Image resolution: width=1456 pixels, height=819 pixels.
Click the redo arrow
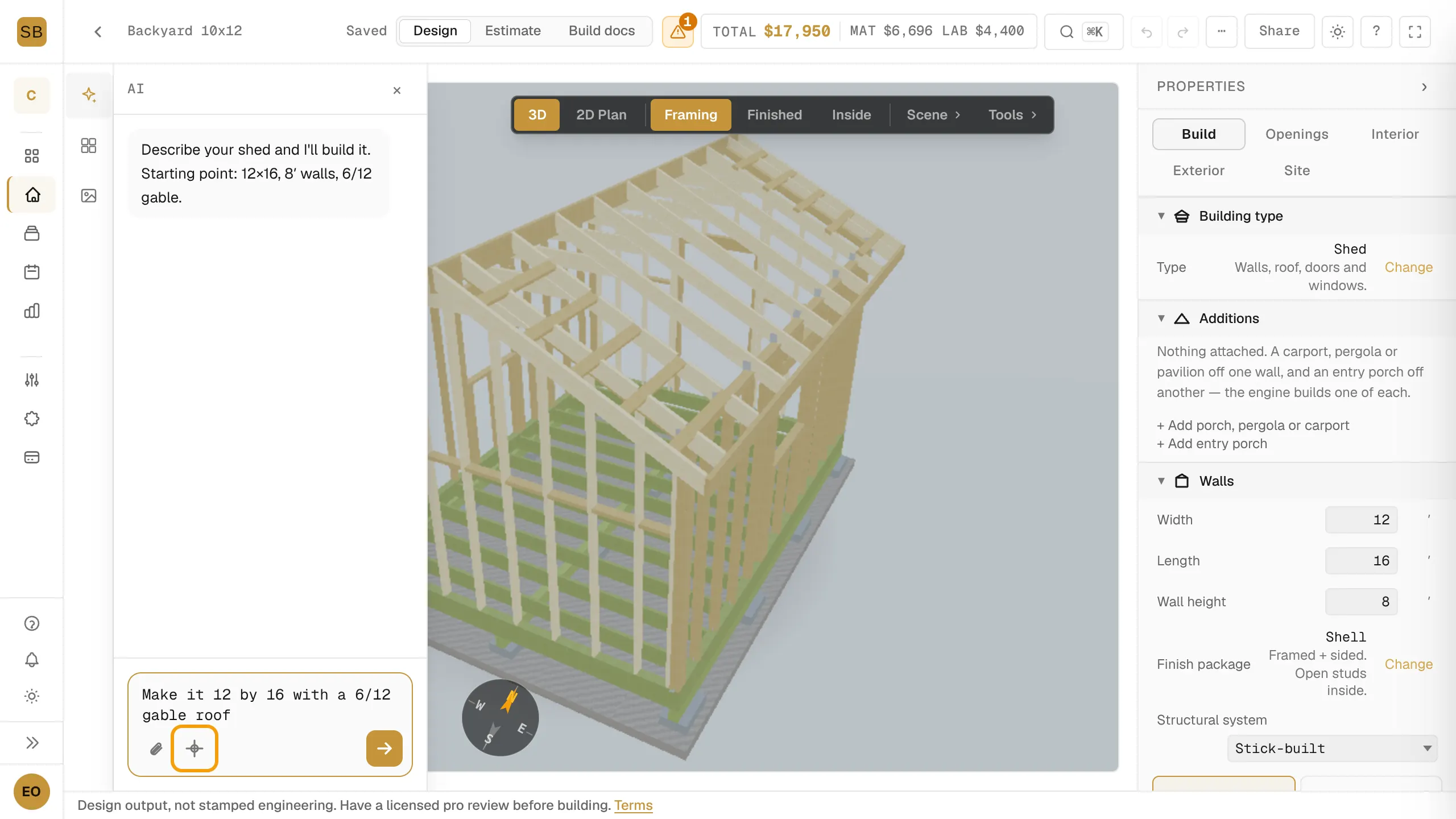1183,32
